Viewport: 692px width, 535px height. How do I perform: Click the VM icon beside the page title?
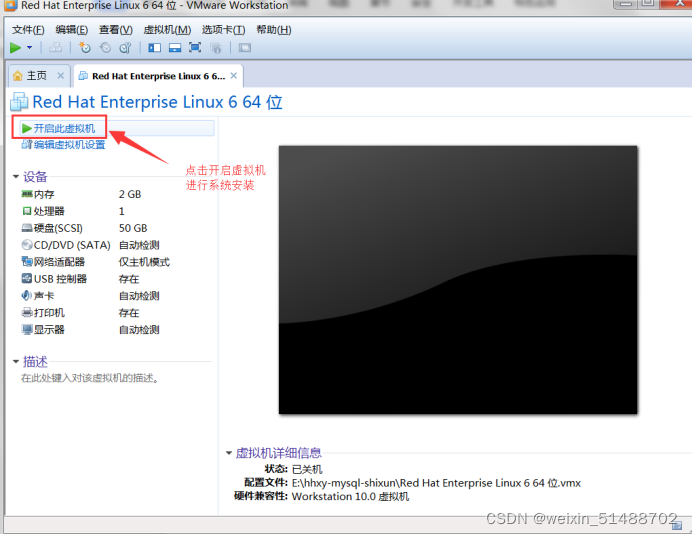tap(19, 102)
